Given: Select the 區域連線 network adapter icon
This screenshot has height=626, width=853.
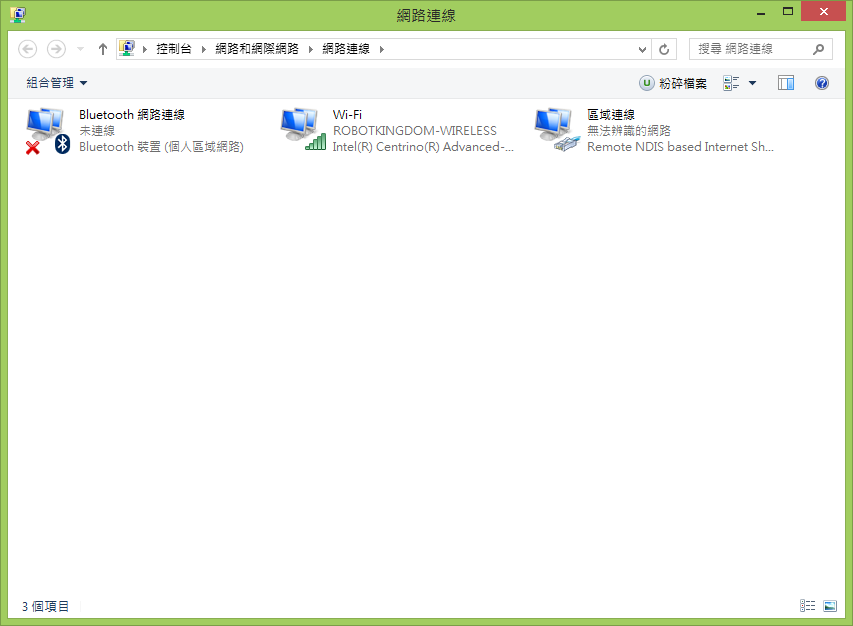Looking at the screenshot, I should click(x=557, y=129).
